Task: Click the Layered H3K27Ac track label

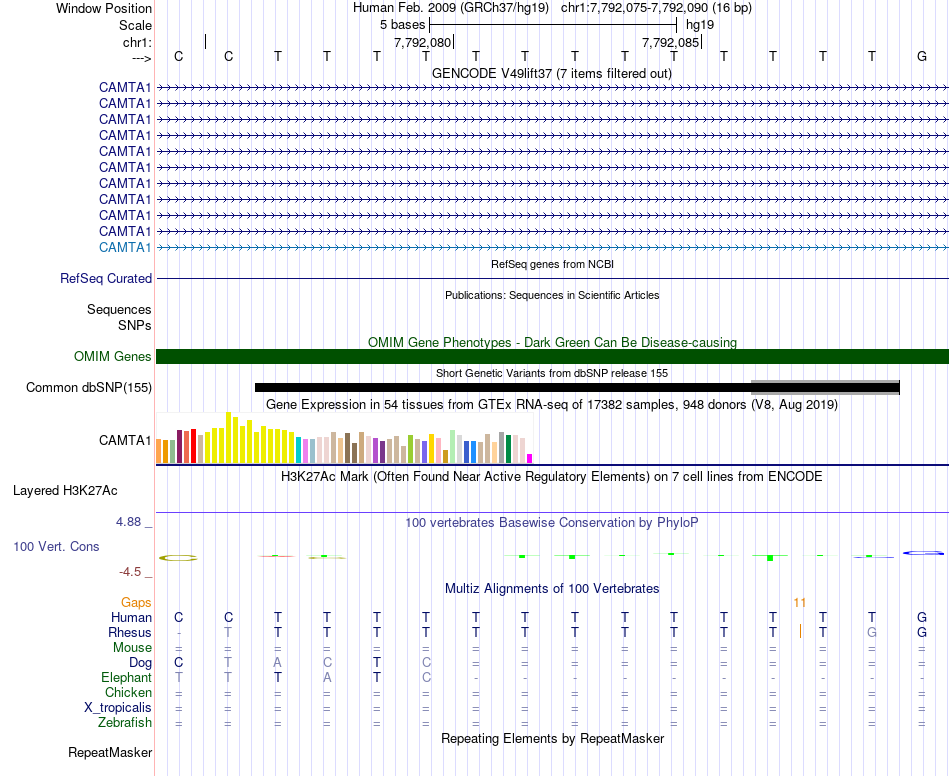Action: tap(65, 491)
